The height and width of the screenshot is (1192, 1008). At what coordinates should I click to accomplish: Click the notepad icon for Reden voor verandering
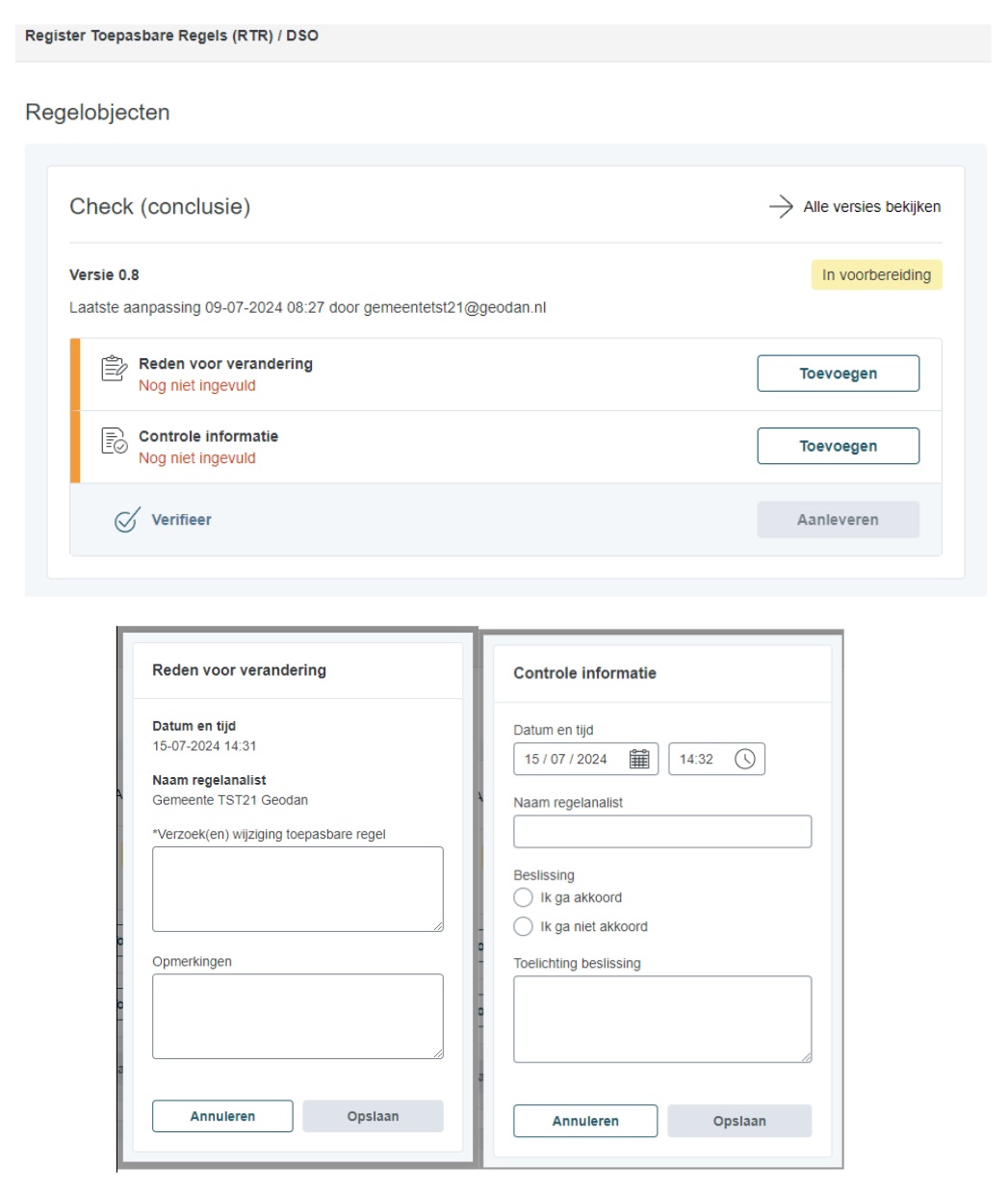coord(115,369)
